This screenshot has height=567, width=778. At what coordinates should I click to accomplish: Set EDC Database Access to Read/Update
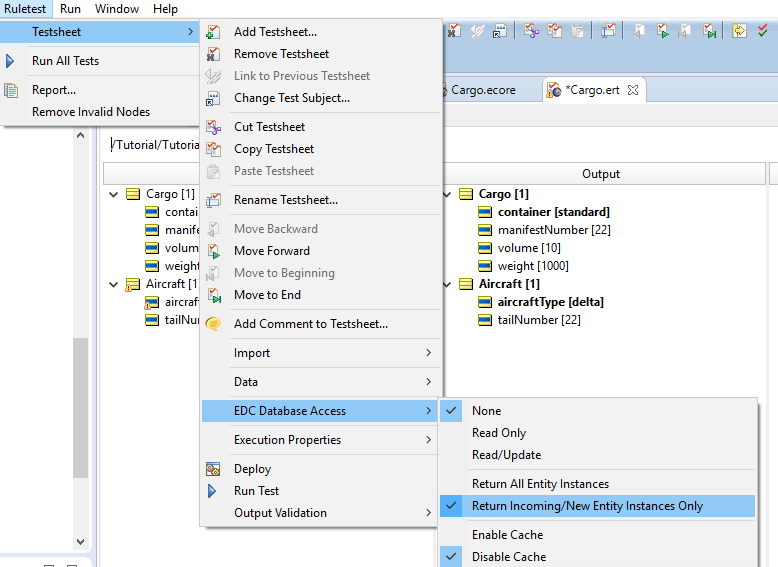pyautogui.click(x=597, y=454)
